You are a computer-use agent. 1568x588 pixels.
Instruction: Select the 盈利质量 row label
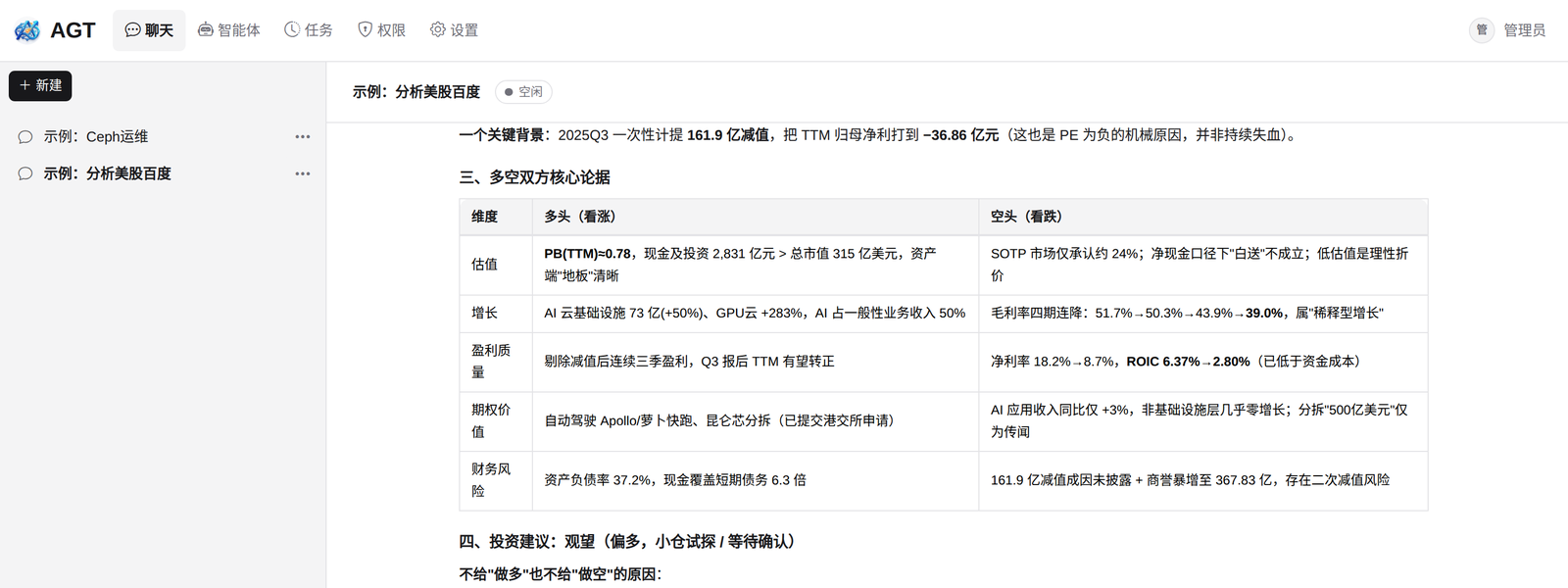tap(496, 362)
